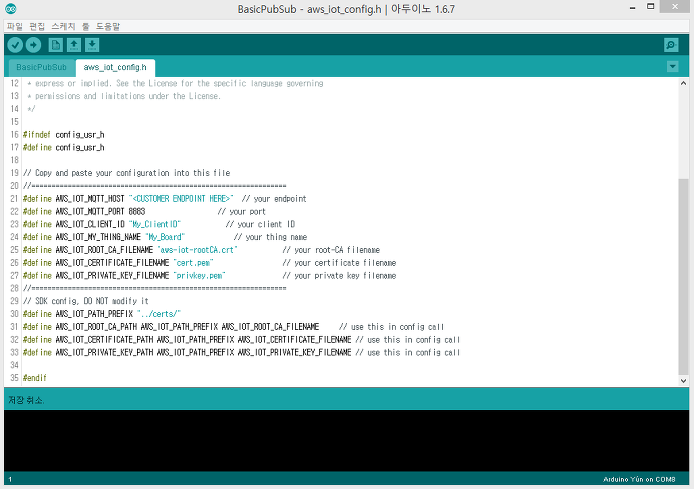
Task: Create a new sketch with the New icon
Action: (55, 45)
